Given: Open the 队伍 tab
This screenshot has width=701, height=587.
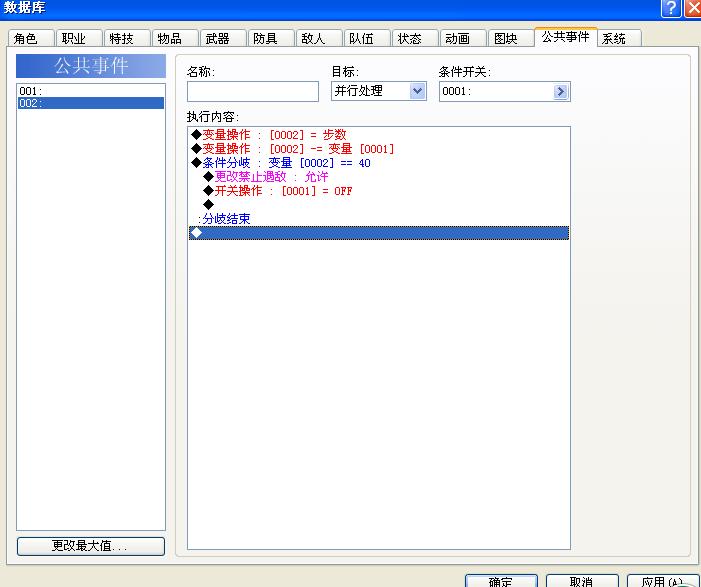Looking at the screenshot, I should pos(367,38).
